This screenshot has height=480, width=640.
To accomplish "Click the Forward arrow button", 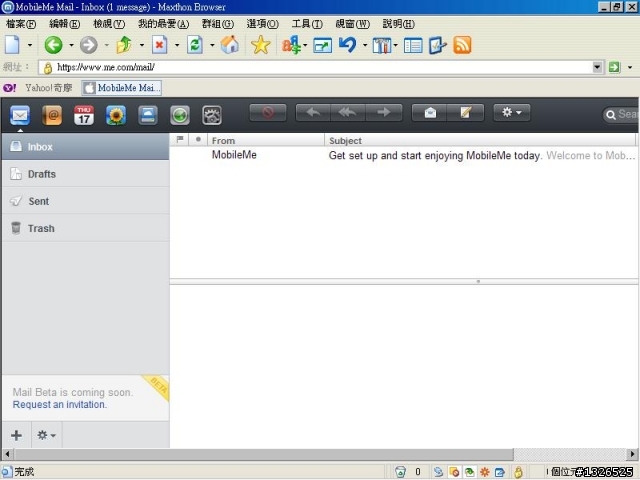I will (x=384, y=112).
